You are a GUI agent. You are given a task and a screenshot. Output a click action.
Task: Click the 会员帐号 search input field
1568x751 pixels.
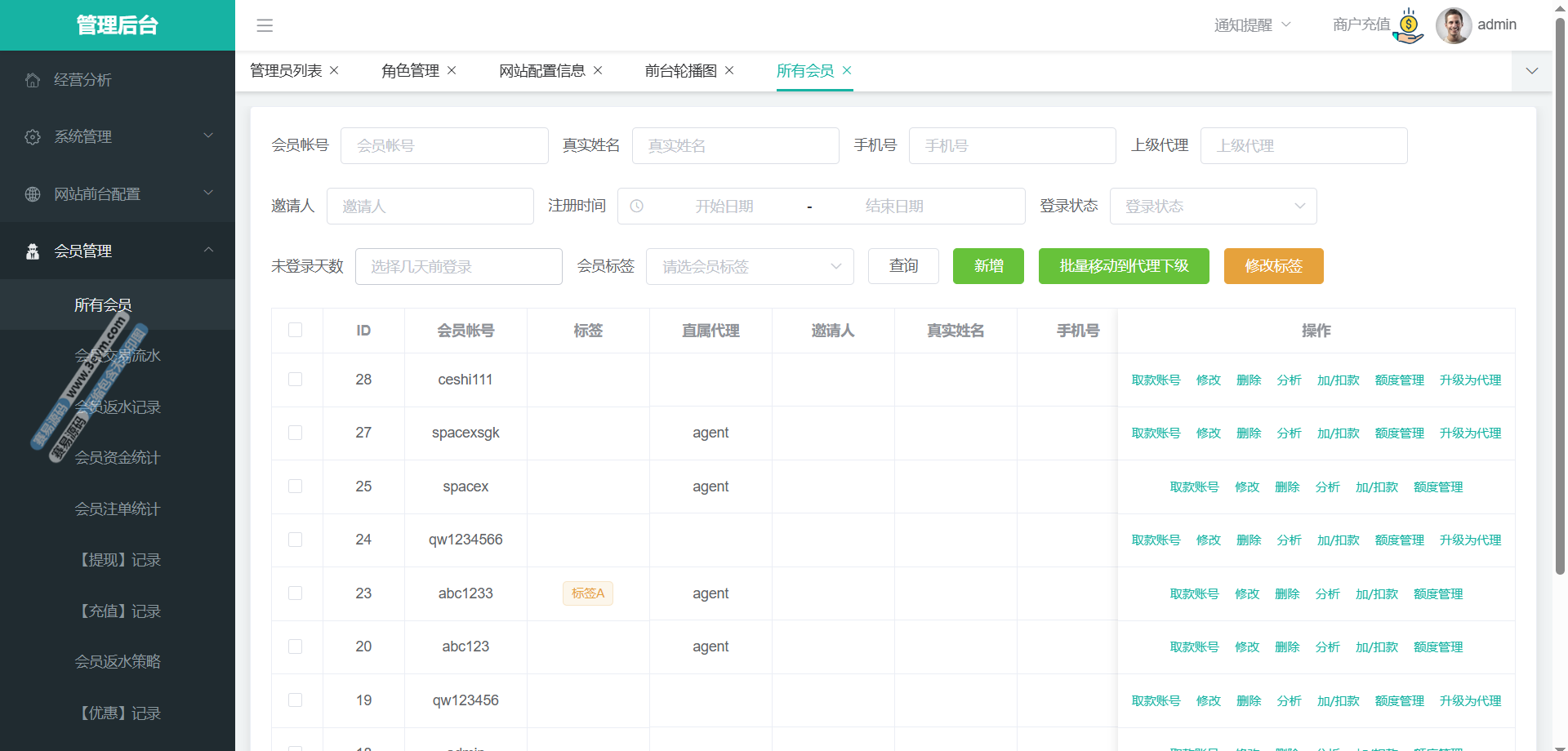[444, 146]
